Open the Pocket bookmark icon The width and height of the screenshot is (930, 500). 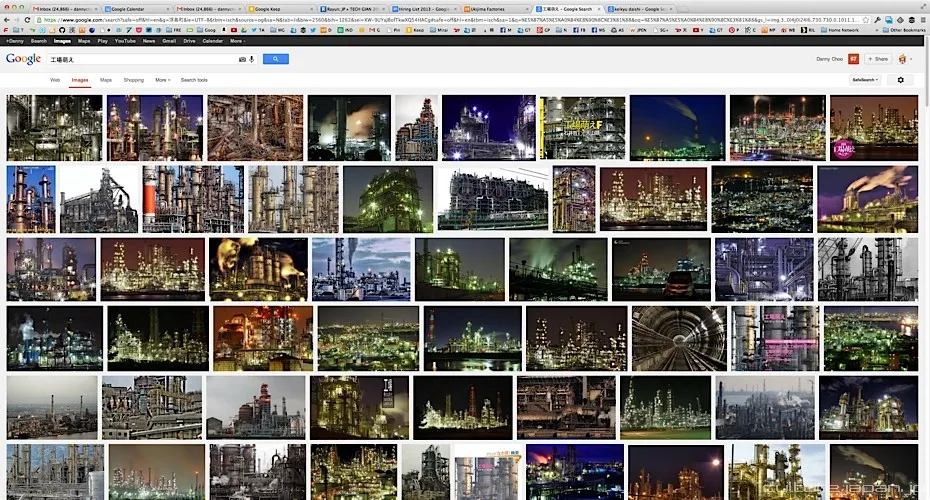[139, 30]
